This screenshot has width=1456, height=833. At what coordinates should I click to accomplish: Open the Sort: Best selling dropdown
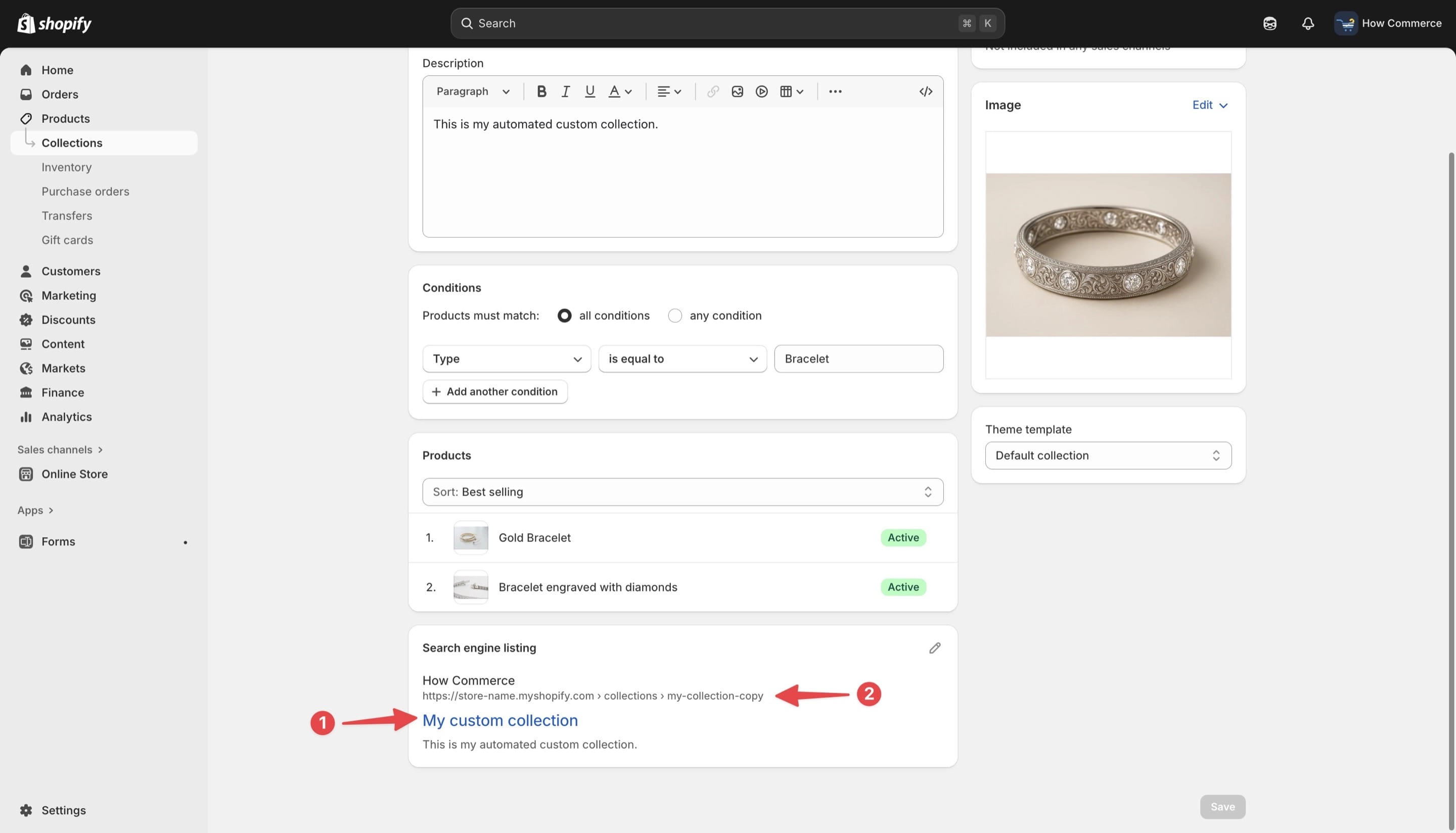683,492
